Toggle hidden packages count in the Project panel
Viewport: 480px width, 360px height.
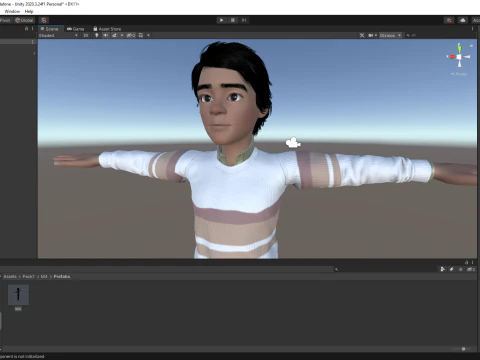tap(471, 269)
